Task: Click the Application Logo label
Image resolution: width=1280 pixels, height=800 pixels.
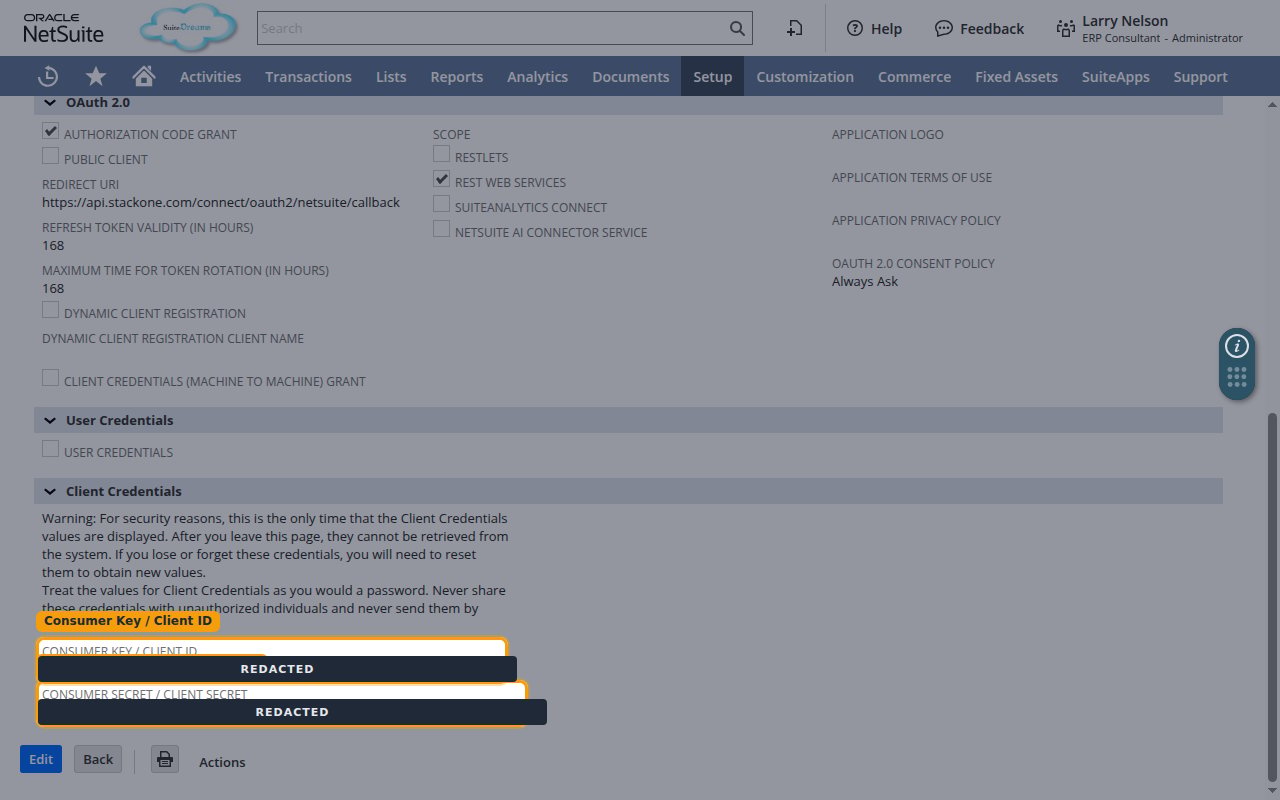Action: point(887,134)
